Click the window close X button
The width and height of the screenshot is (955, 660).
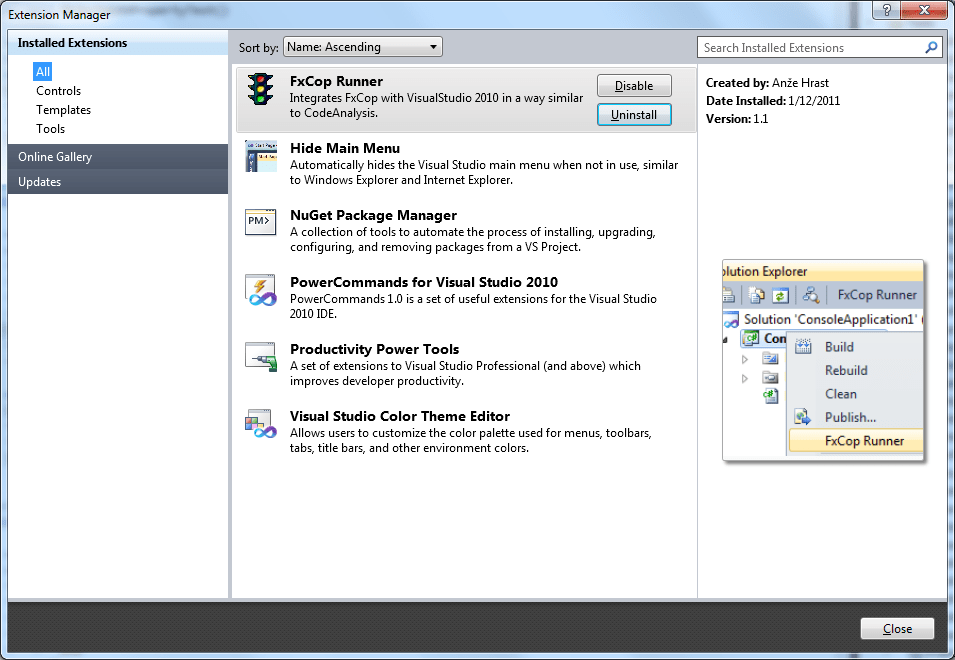pyautogui.click(x=923, y=10)
